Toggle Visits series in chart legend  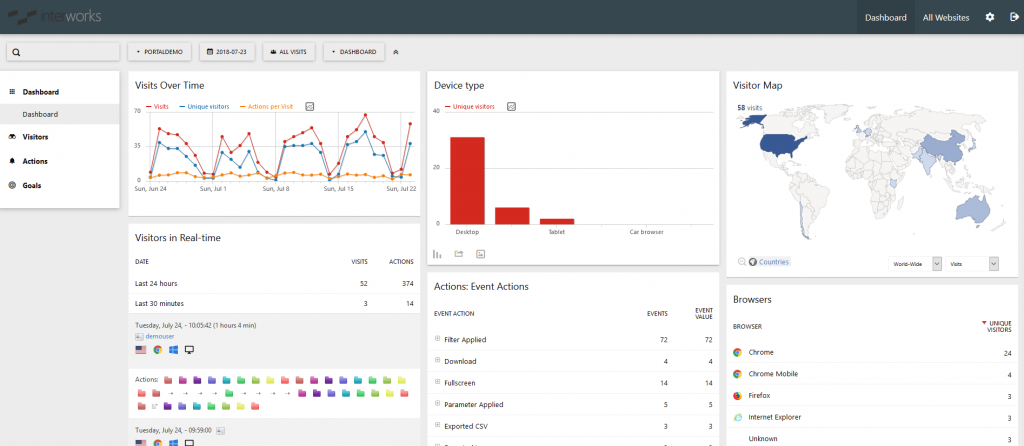(157, 106)
